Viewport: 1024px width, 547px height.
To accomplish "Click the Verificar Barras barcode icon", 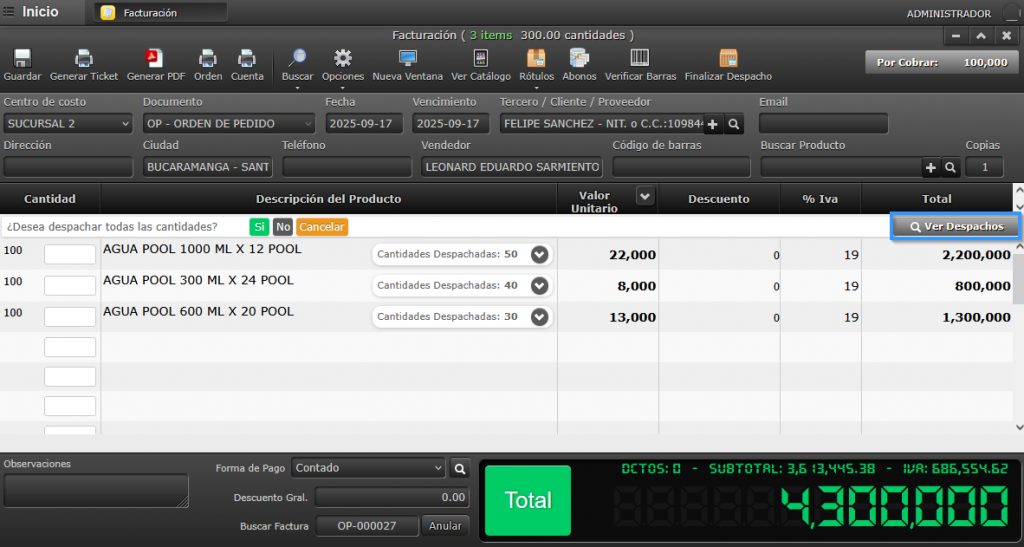I will (x=640, y=59).
